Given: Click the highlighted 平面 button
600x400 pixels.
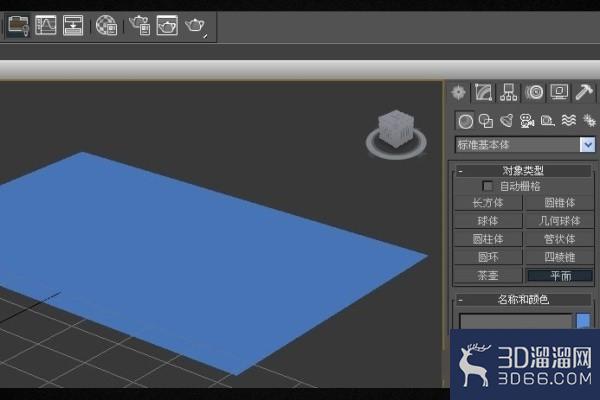Looking at the screenshot, I should [x=559, y=276].
